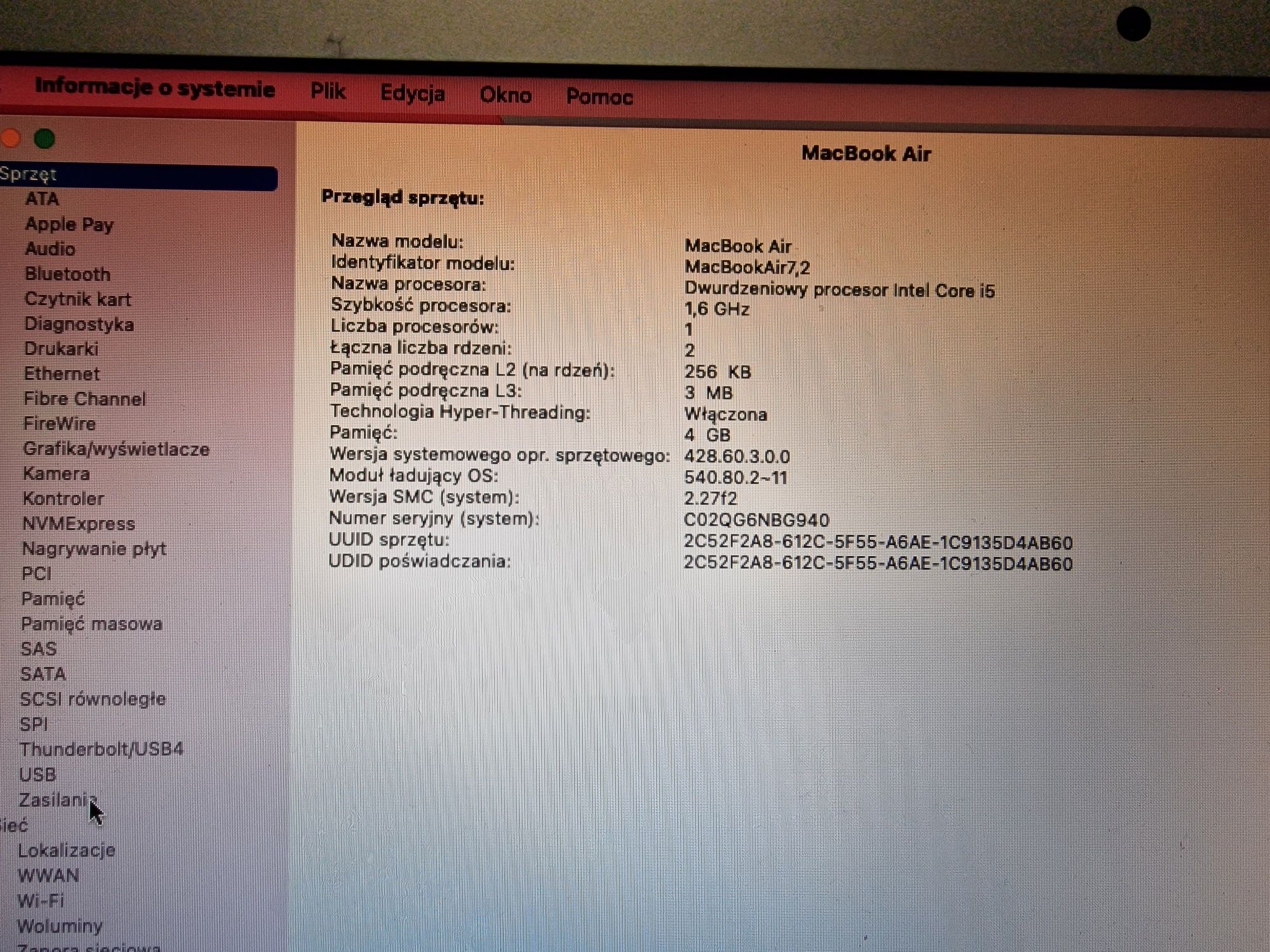Screen dimensions: 1270x952
Task: Select PCI in the sidebar
Action: (36, 574)
